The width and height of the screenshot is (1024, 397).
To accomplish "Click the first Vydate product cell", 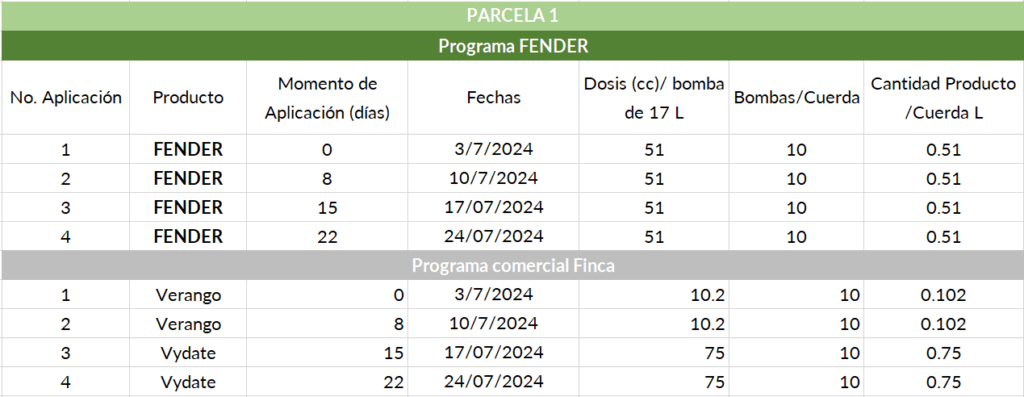I will (x=188, y=353).
